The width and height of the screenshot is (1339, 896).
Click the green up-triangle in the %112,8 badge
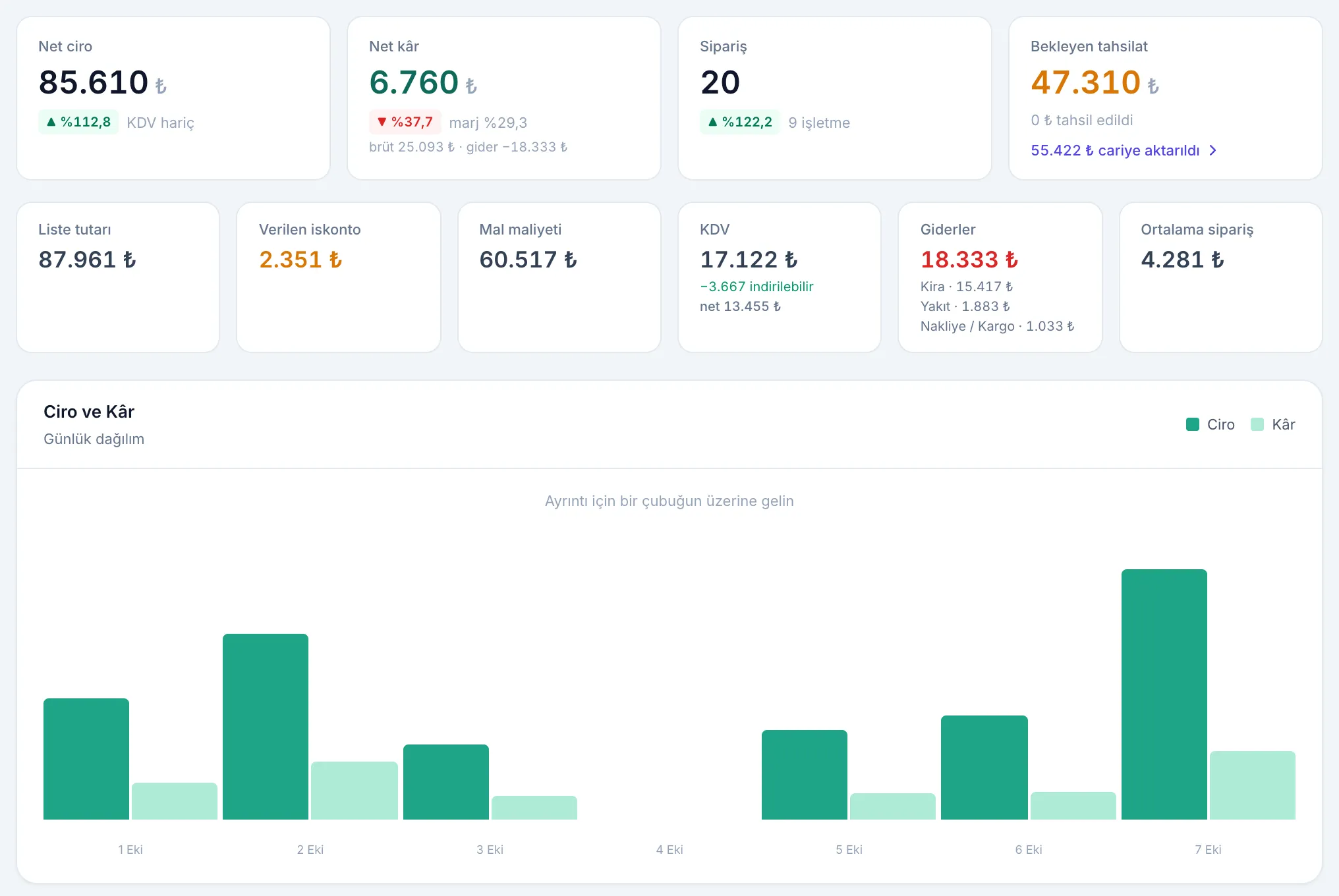pyautogui.click(x=51, y=122)
